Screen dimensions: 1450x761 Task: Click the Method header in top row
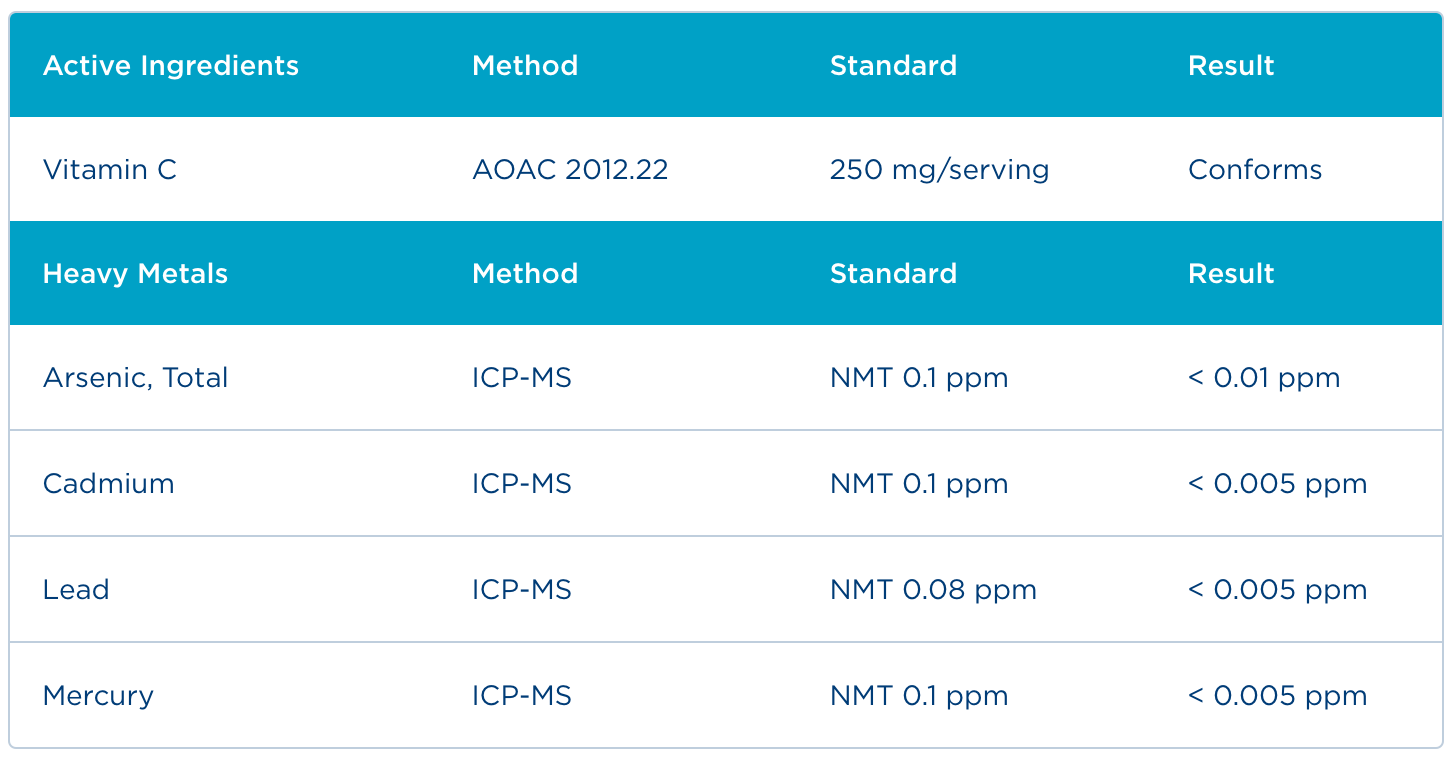pyautogui.click(x=525, y=66)
